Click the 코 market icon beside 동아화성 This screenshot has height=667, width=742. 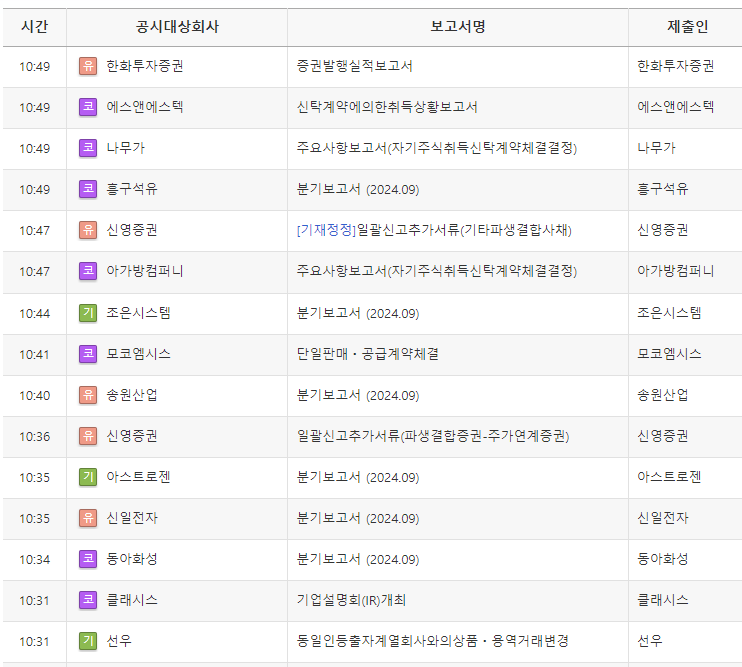coord(88,559)
